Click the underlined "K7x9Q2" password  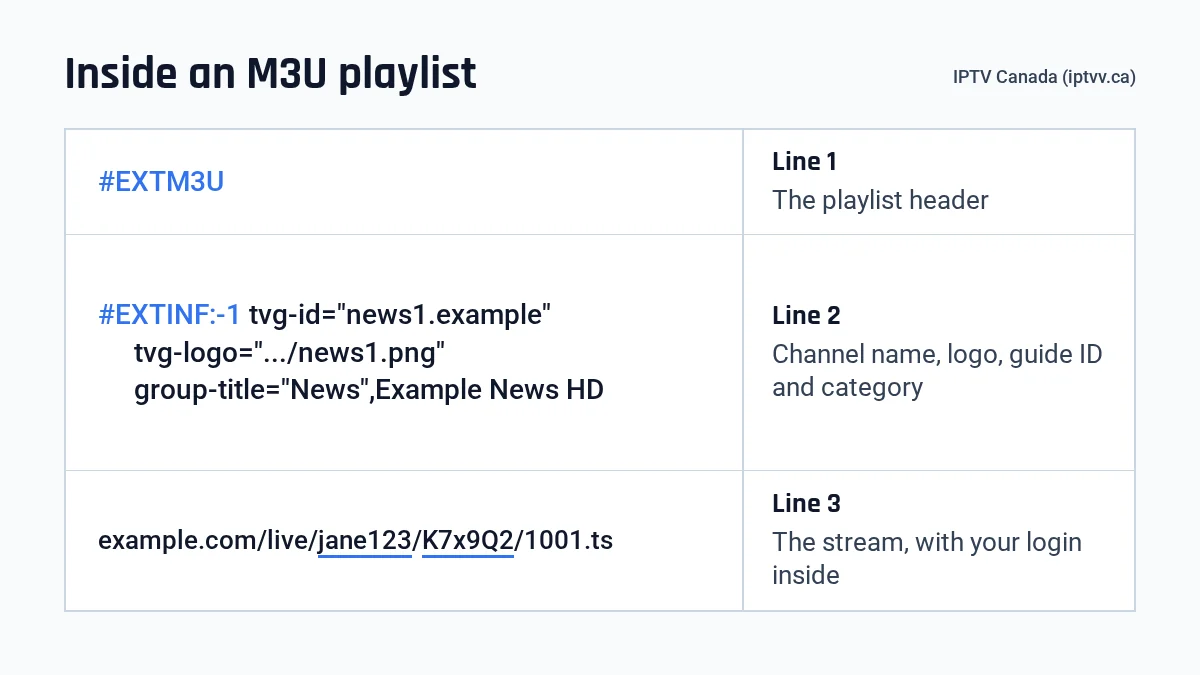(x=468, y=541)
